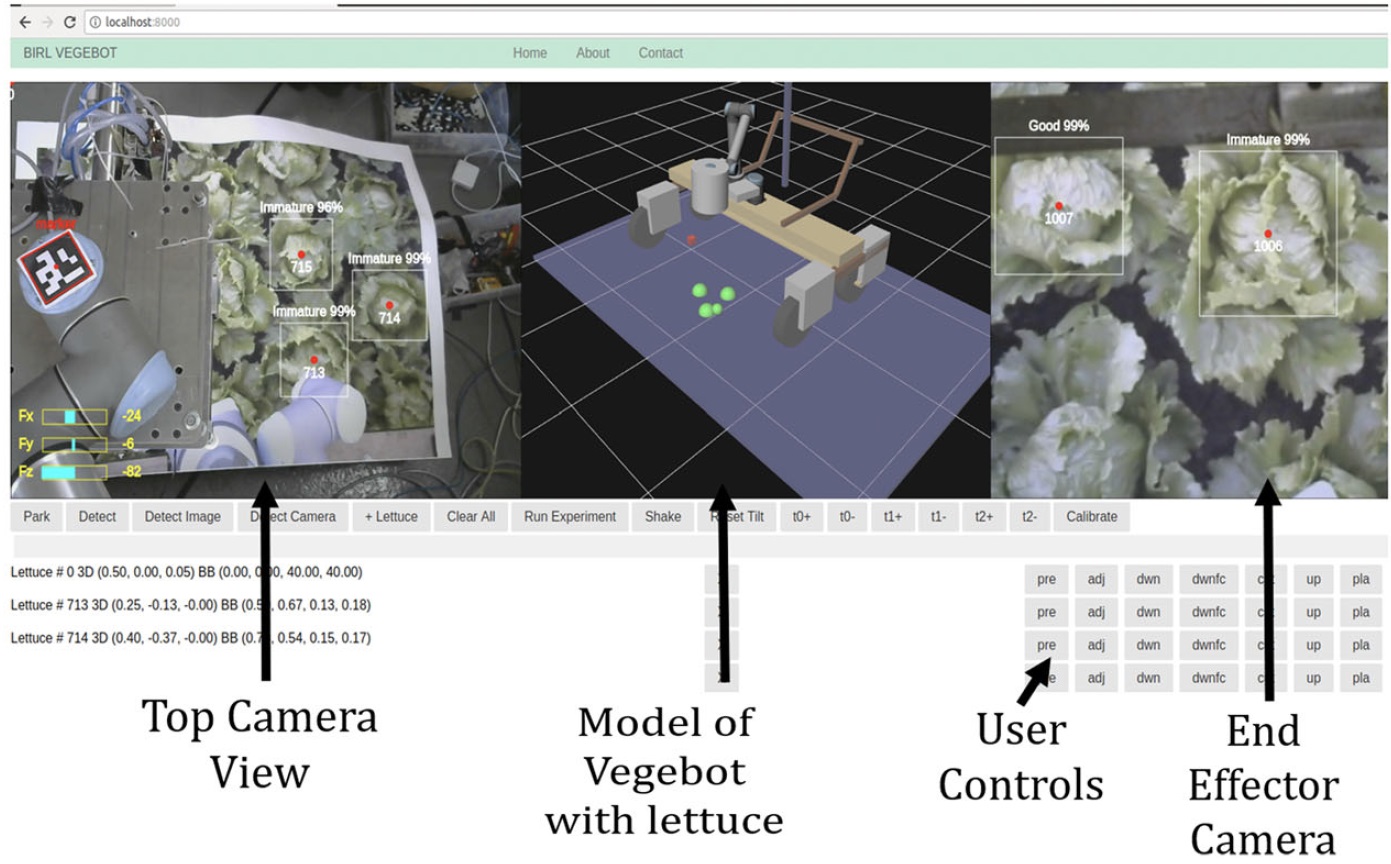Viewport: 1391px width, 864px height.
Task: Click pre button in Lettuce # 714 row
Action: coord(1046,645)
